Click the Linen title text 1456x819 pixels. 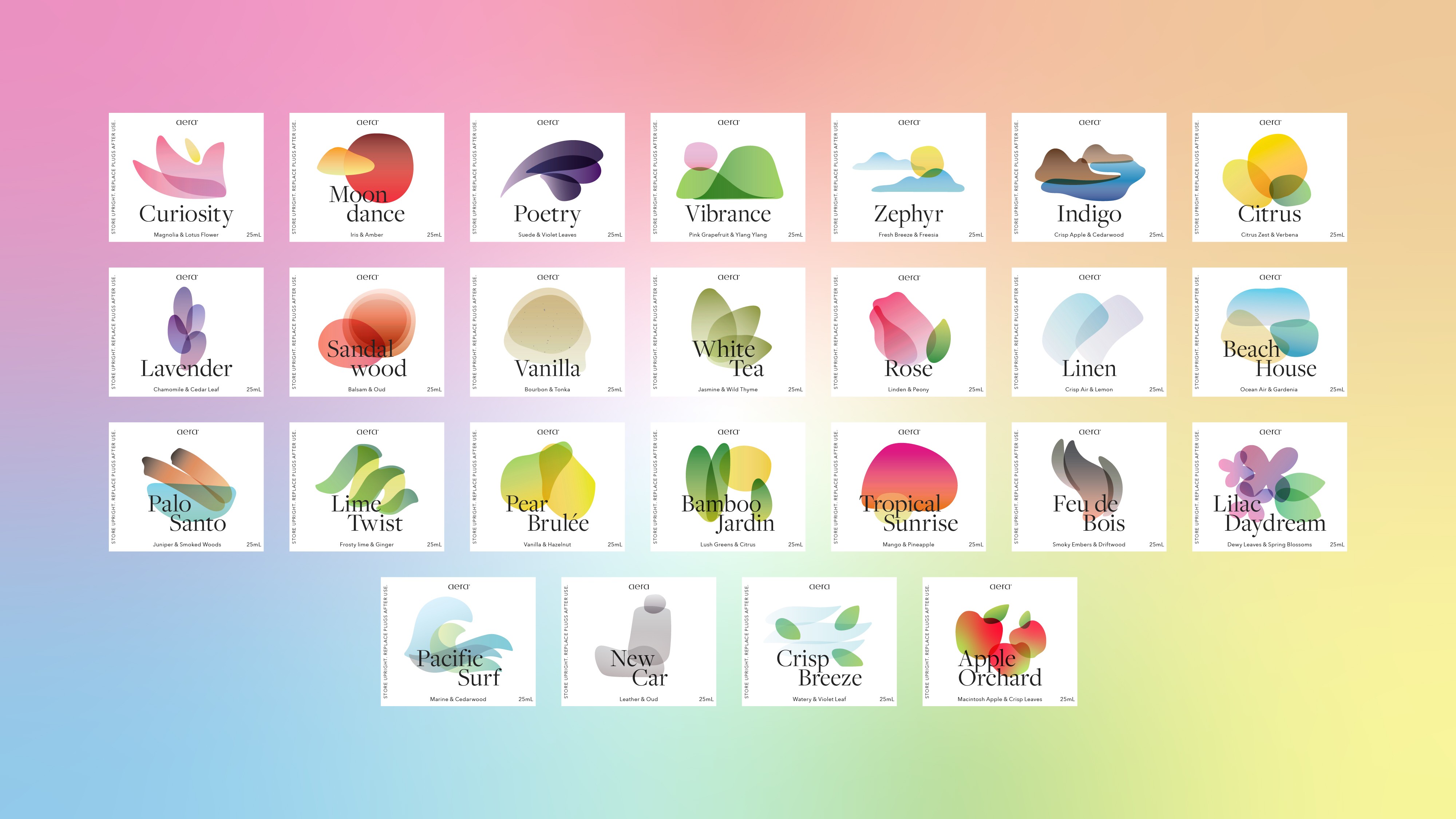1089,369
